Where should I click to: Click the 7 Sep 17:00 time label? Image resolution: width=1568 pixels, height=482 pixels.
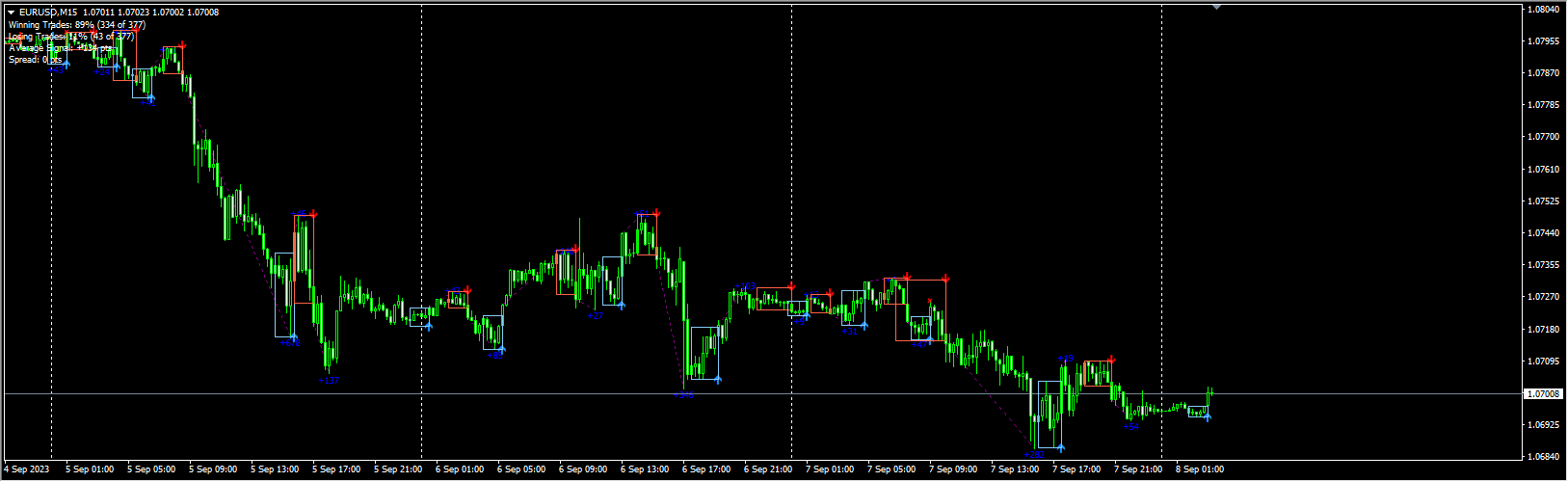pos(1076,470)
